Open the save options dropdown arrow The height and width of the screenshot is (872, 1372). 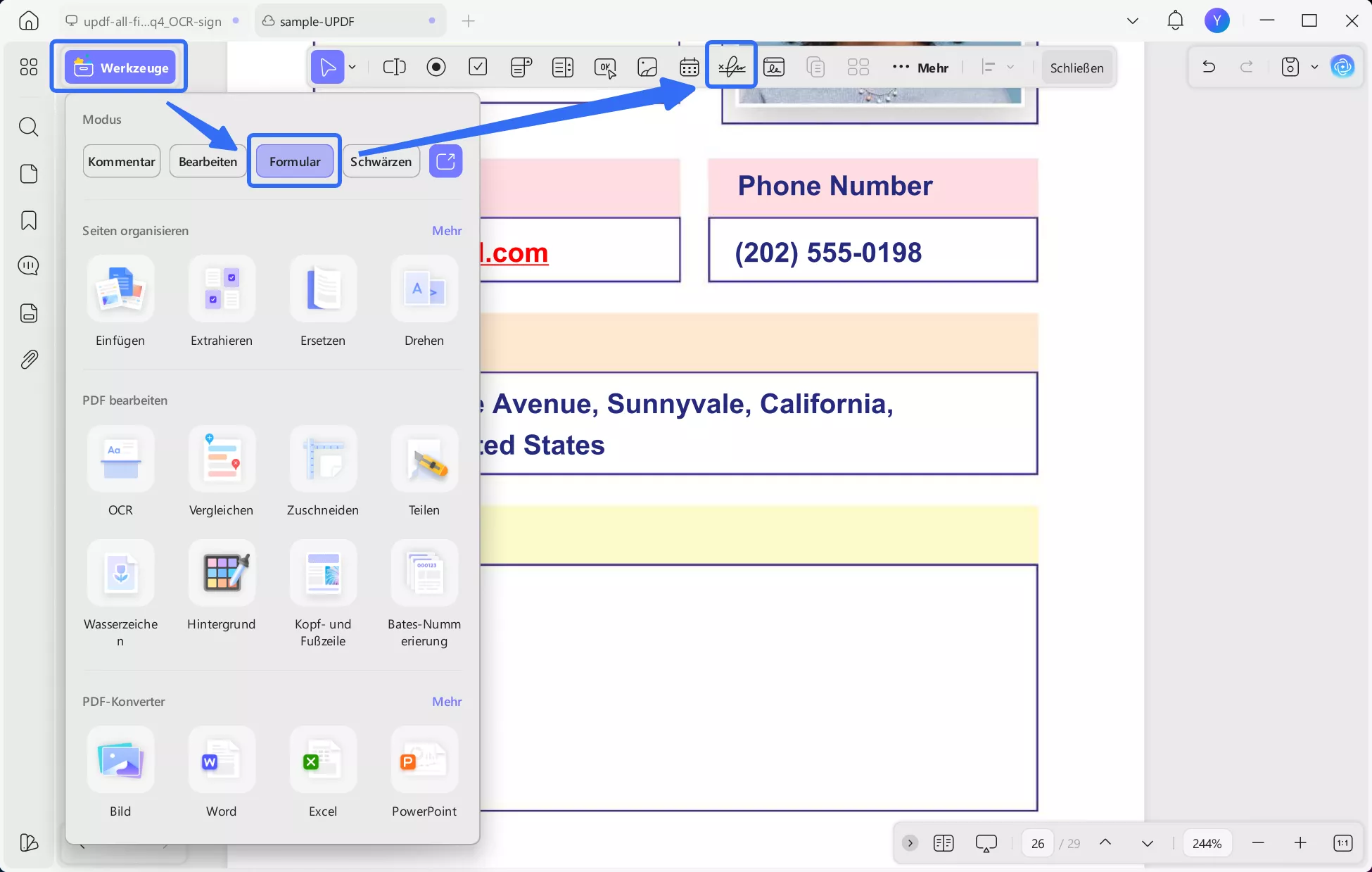click(x=1314, y=68)
